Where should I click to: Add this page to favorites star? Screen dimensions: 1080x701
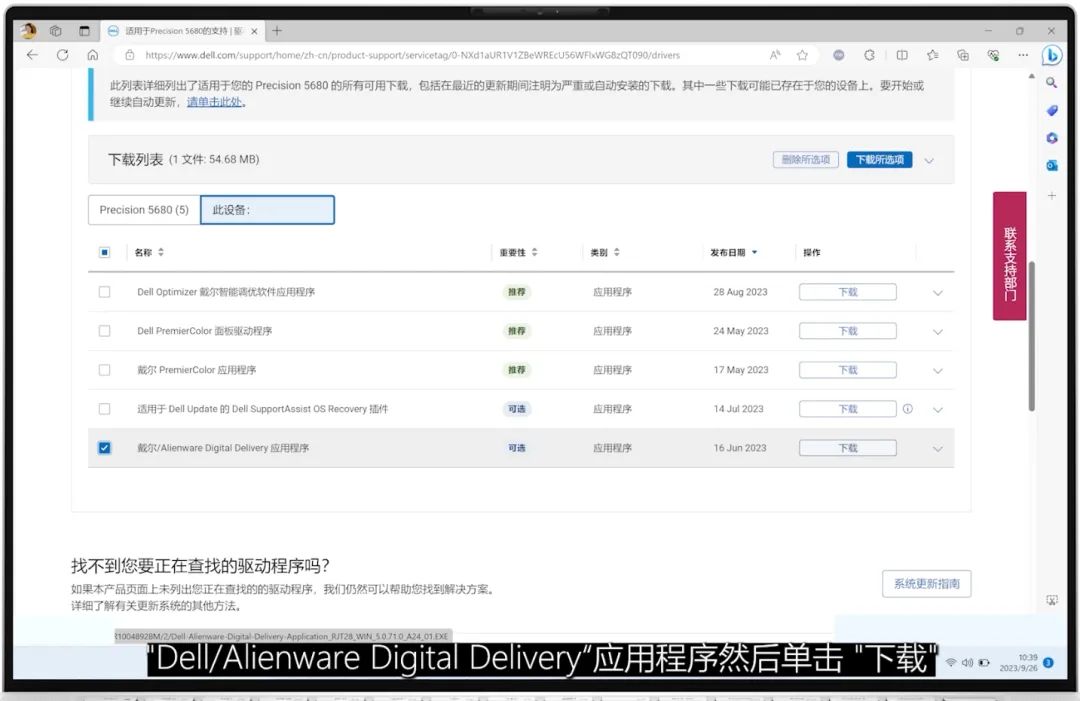click(x=802, y=55)
